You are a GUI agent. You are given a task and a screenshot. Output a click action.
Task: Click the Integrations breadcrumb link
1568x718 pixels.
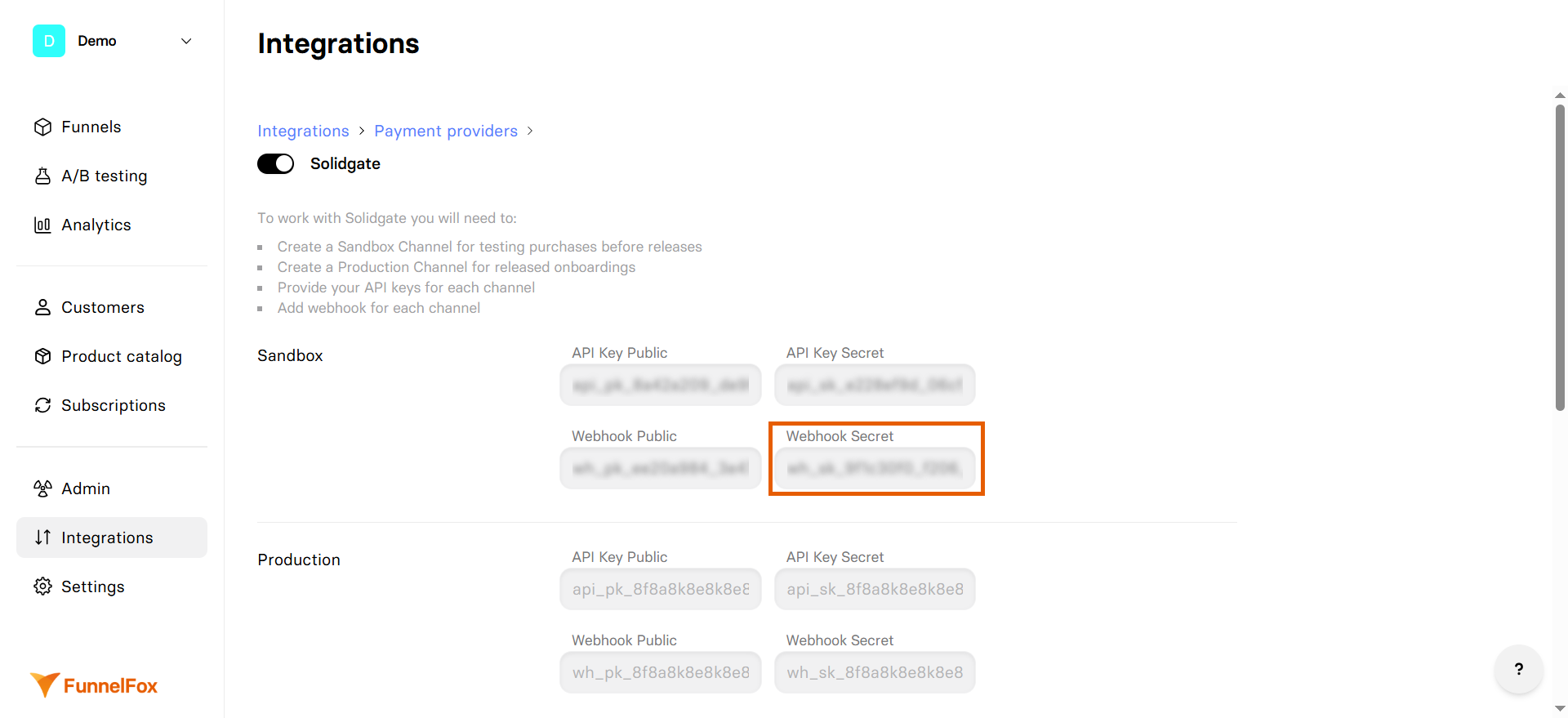click(303, 131)
